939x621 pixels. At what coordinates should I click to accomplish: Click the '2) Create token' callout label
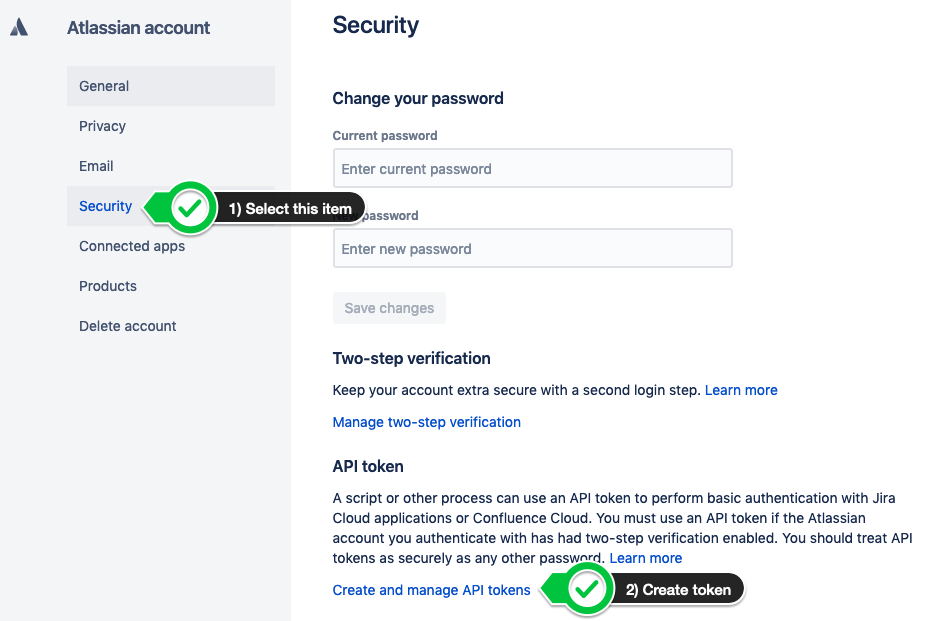(678, 590)
